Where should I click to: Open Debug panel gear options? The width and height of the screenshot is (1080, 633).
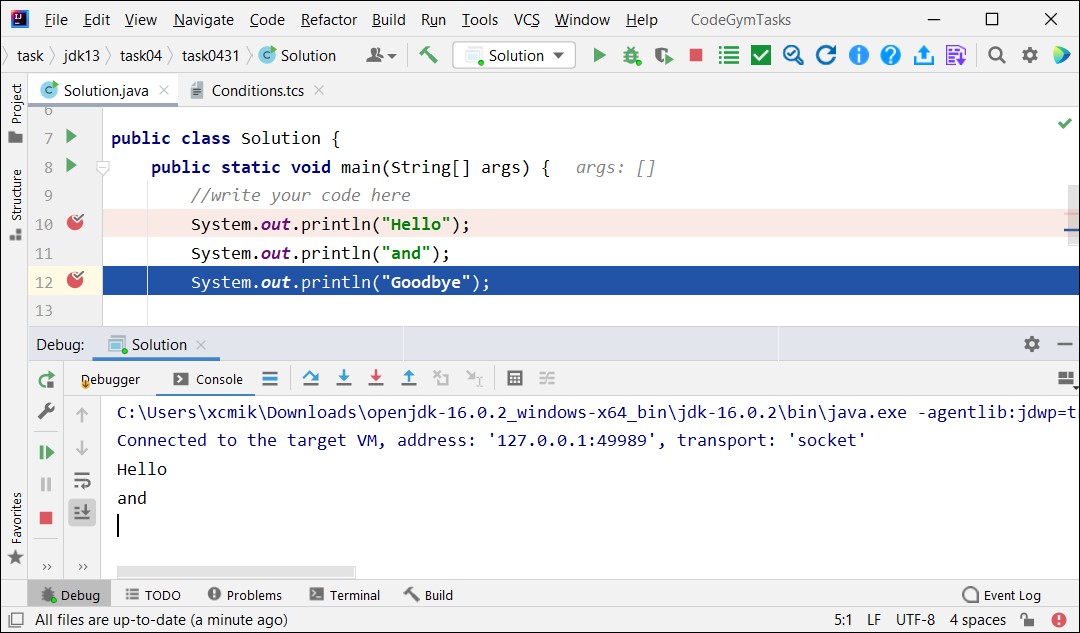(1031, 344)
